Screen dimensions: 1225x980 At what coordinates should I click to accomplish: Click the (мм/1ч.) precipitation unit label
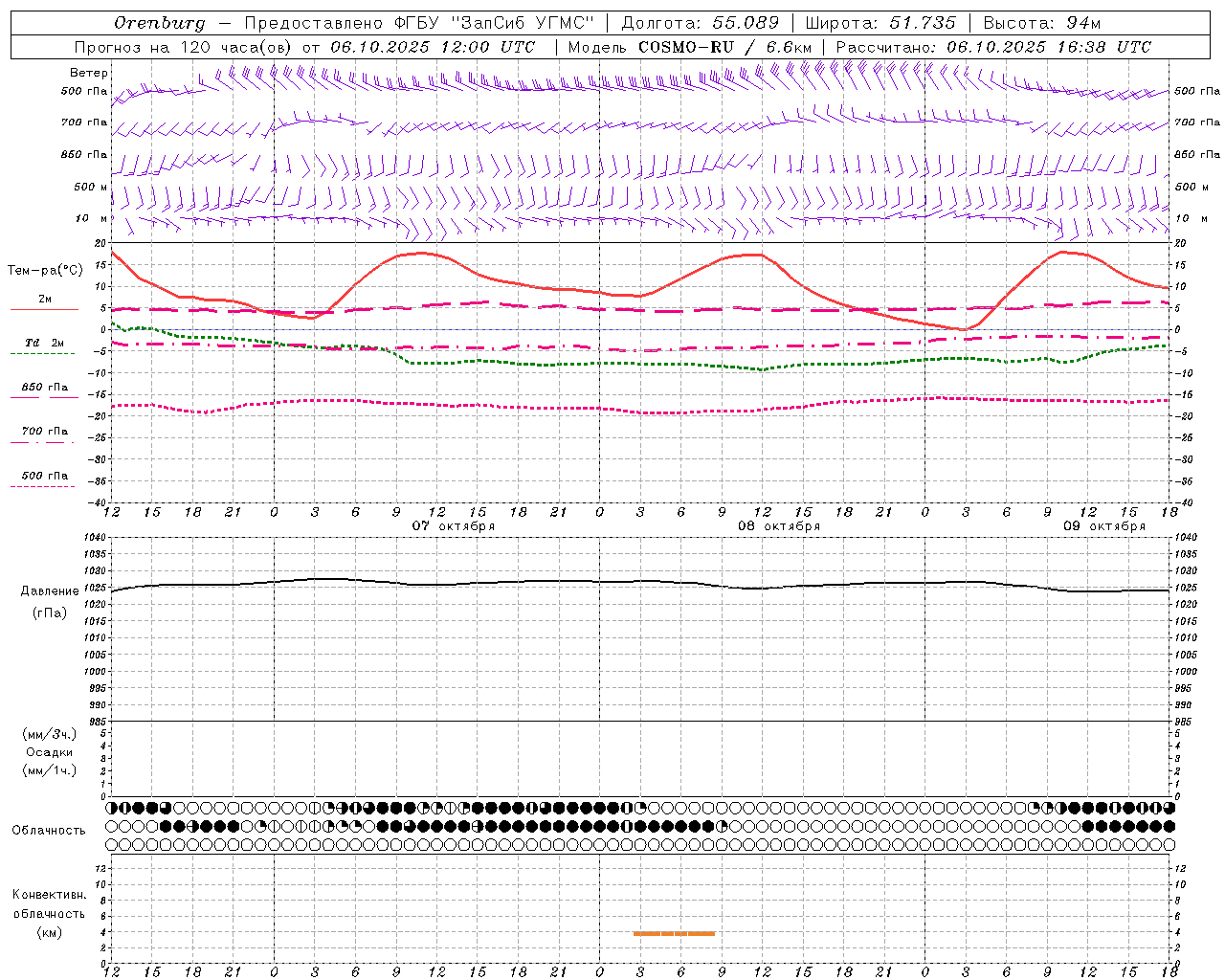coord(50,770)
